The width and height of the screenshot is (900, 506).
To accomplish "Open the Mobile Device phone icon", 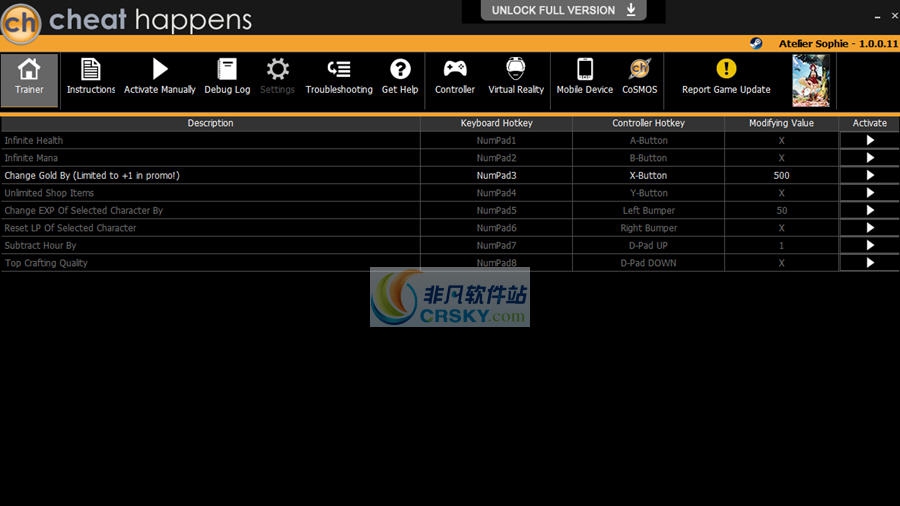I will click(x=585, y=69).
